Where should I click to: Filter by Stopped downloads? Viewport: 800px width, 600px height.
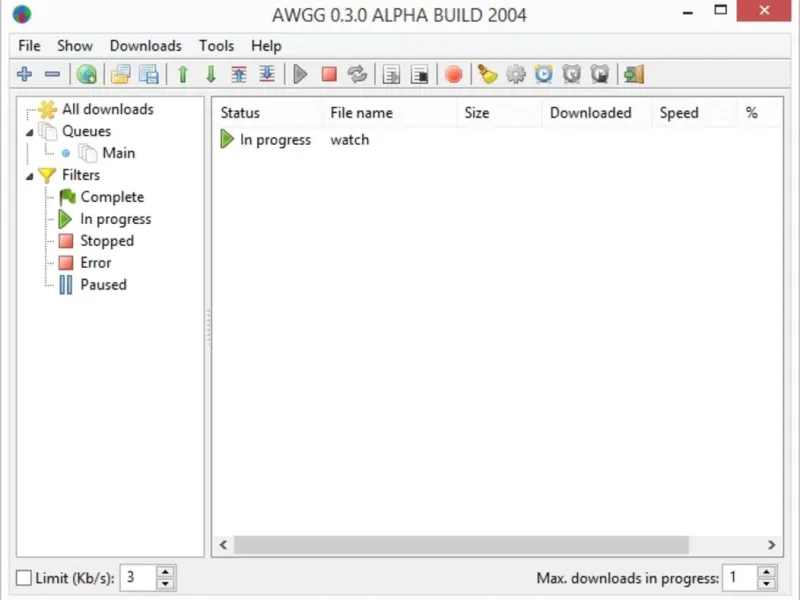click(107, 241)
